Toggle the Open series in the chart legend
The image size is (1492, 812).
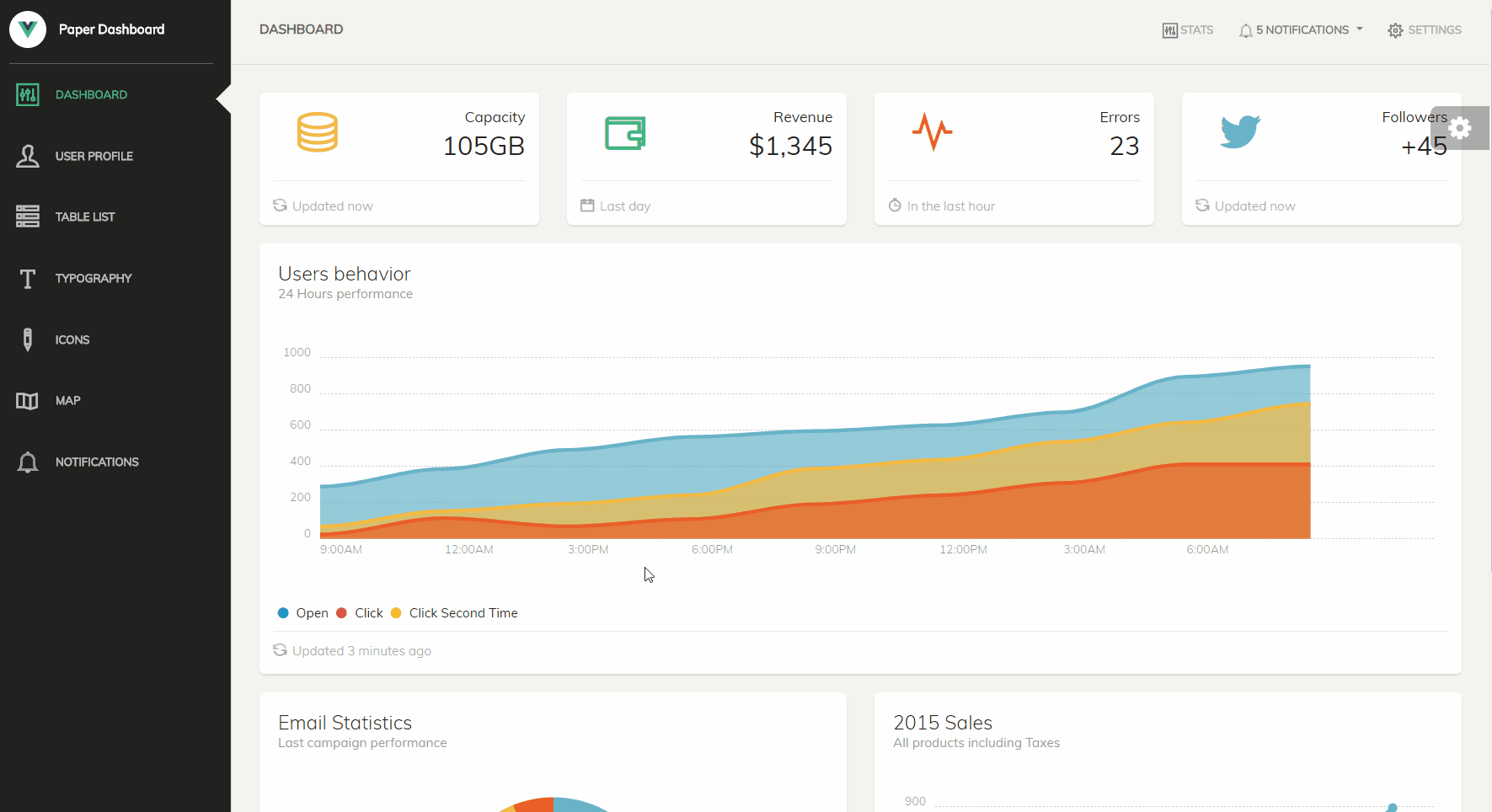point(302,612)
